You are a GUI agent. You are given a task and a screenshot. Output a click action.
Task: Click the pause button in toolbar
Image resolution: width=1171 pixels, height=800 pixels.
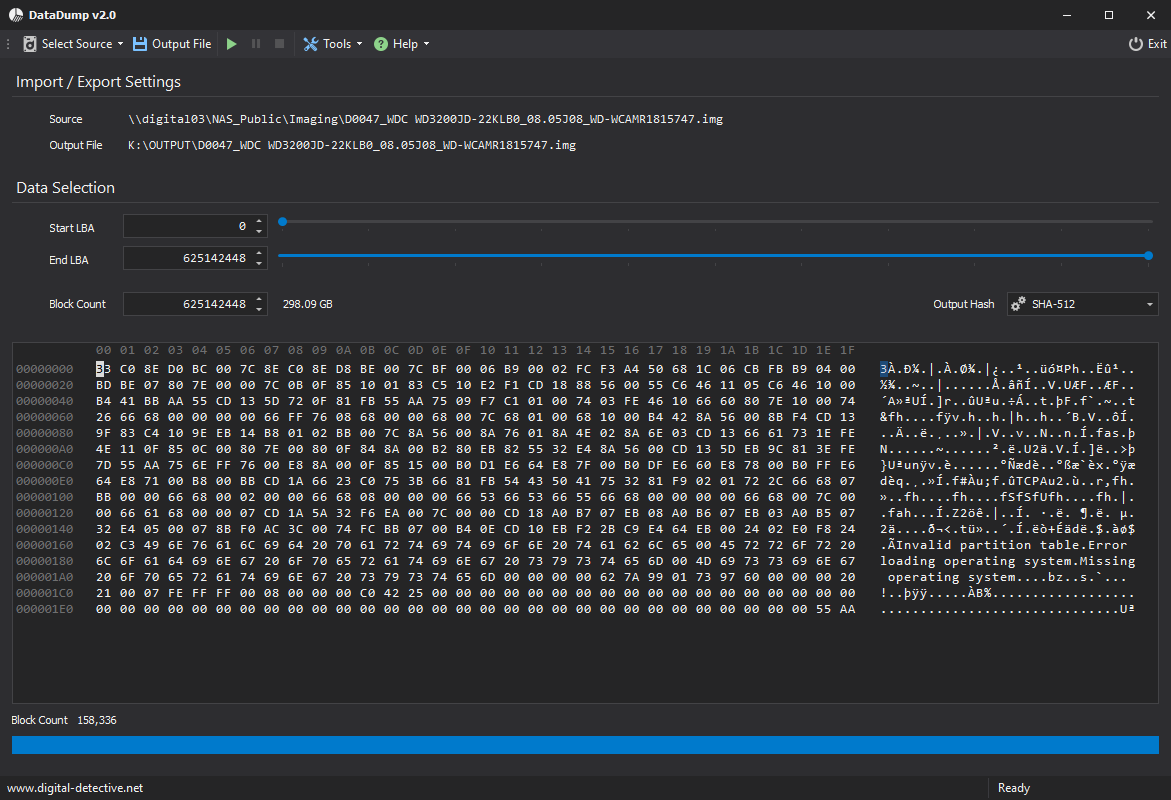pyautogui.click(x=256, y=44)
